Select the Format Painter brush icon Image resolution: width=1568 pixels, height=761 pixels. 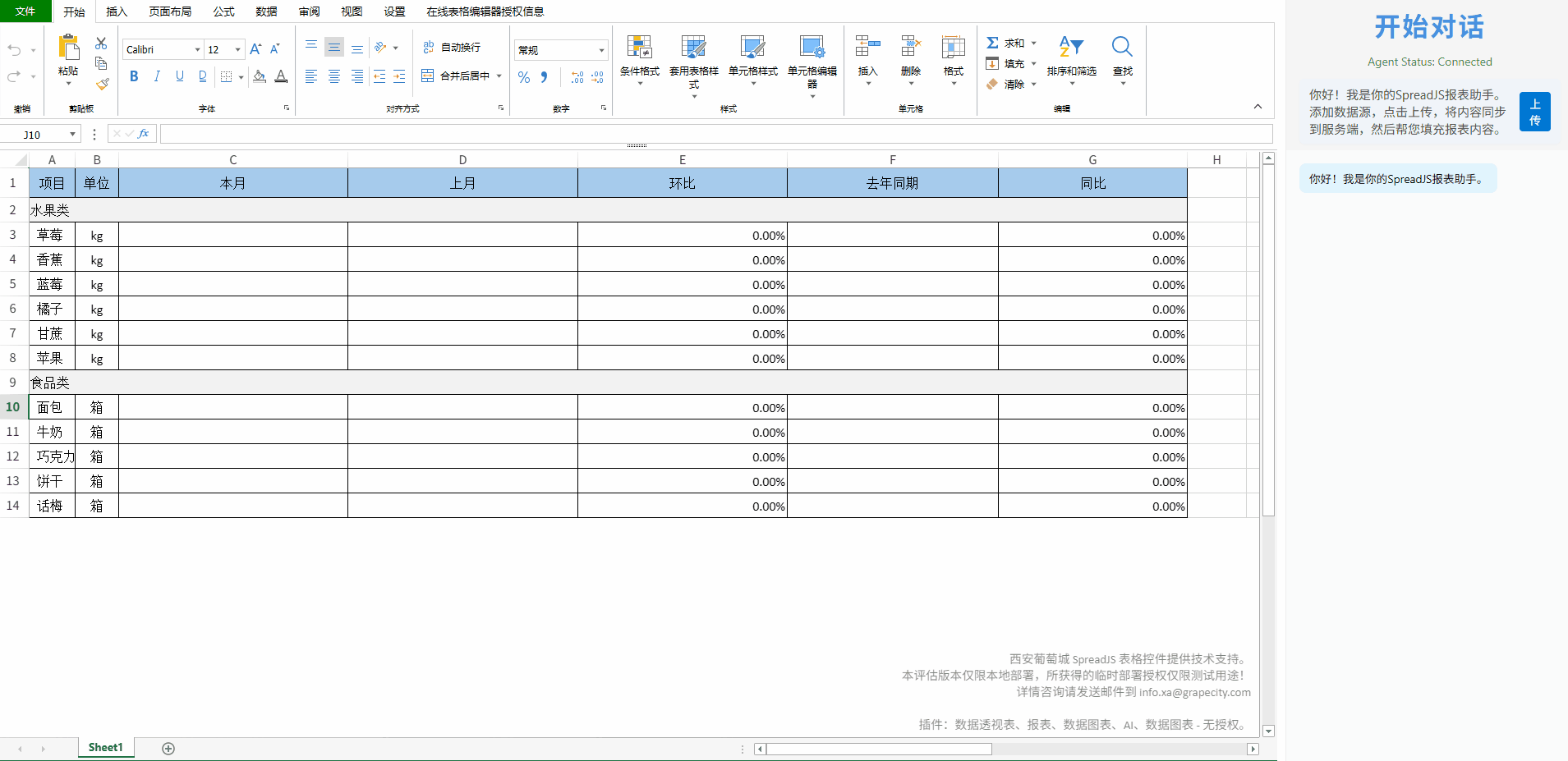(102, 84)
